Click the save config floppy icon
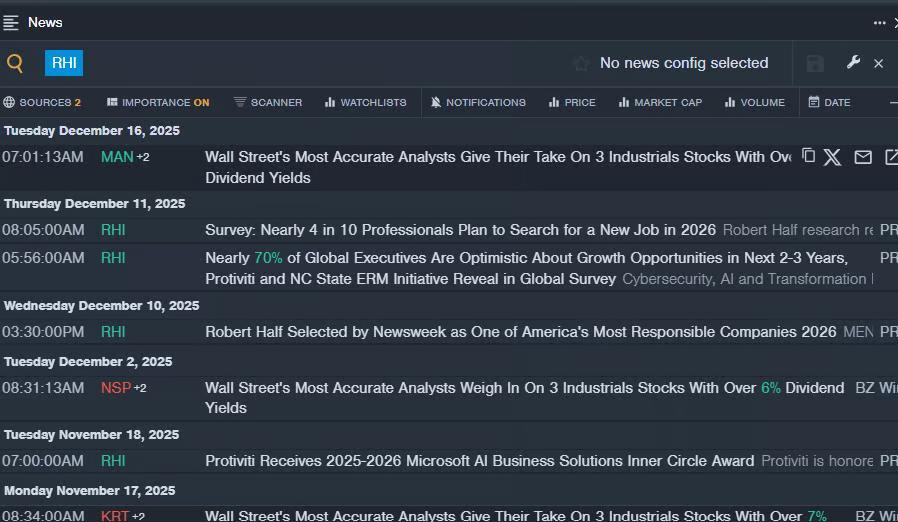Screen dimensions: 898x522 (815, 64)
